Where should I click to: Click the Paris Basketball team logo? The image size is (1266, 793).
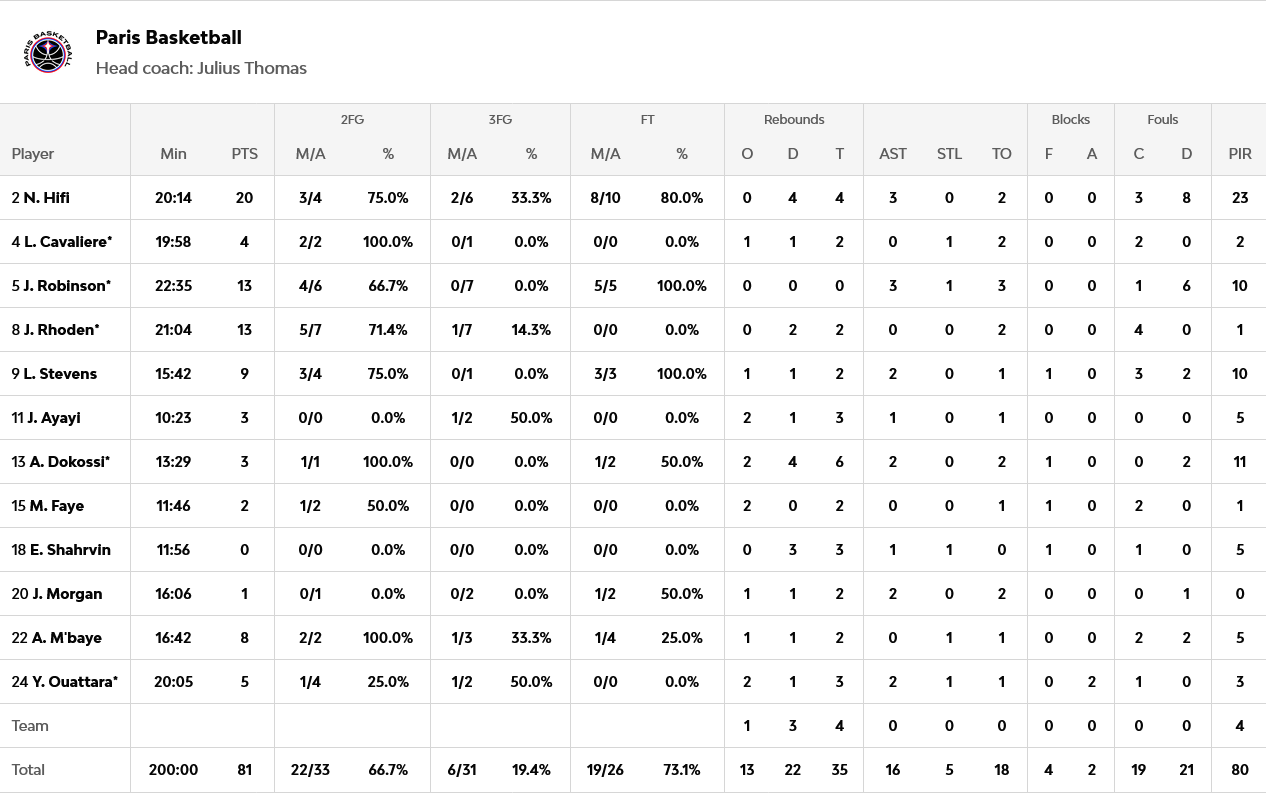coord(49,52)
